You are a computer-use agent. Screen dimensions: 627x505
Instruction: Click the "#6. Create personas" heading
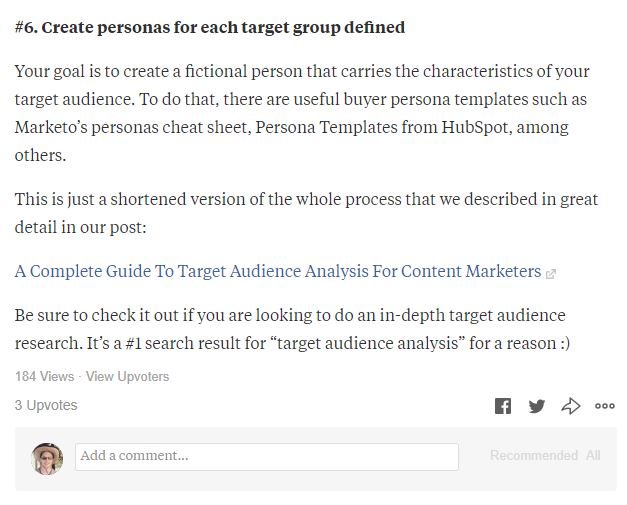pos(210,27)
